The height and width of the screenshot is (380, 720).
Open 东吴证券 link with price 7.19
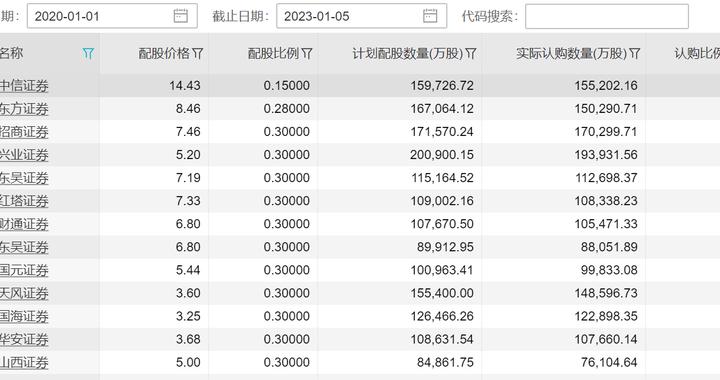(x=24, y=178)
